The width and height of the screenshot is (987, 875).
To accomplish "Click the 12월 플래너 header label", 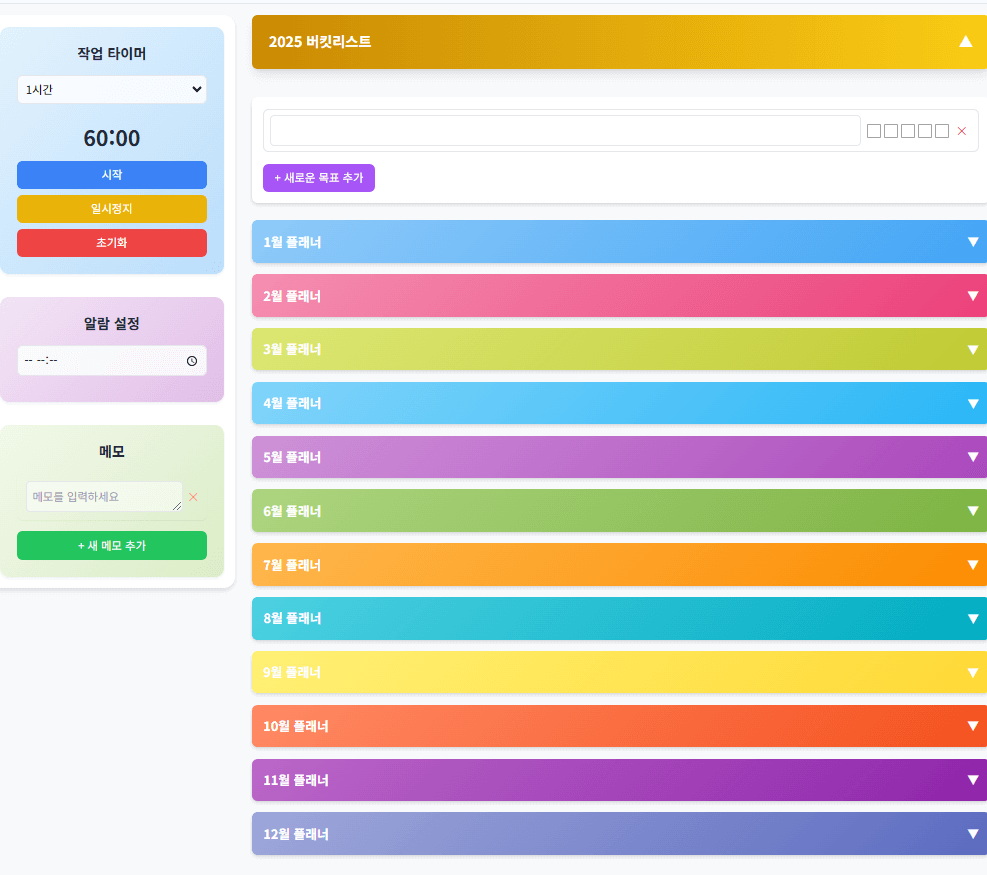I will 296,834.
